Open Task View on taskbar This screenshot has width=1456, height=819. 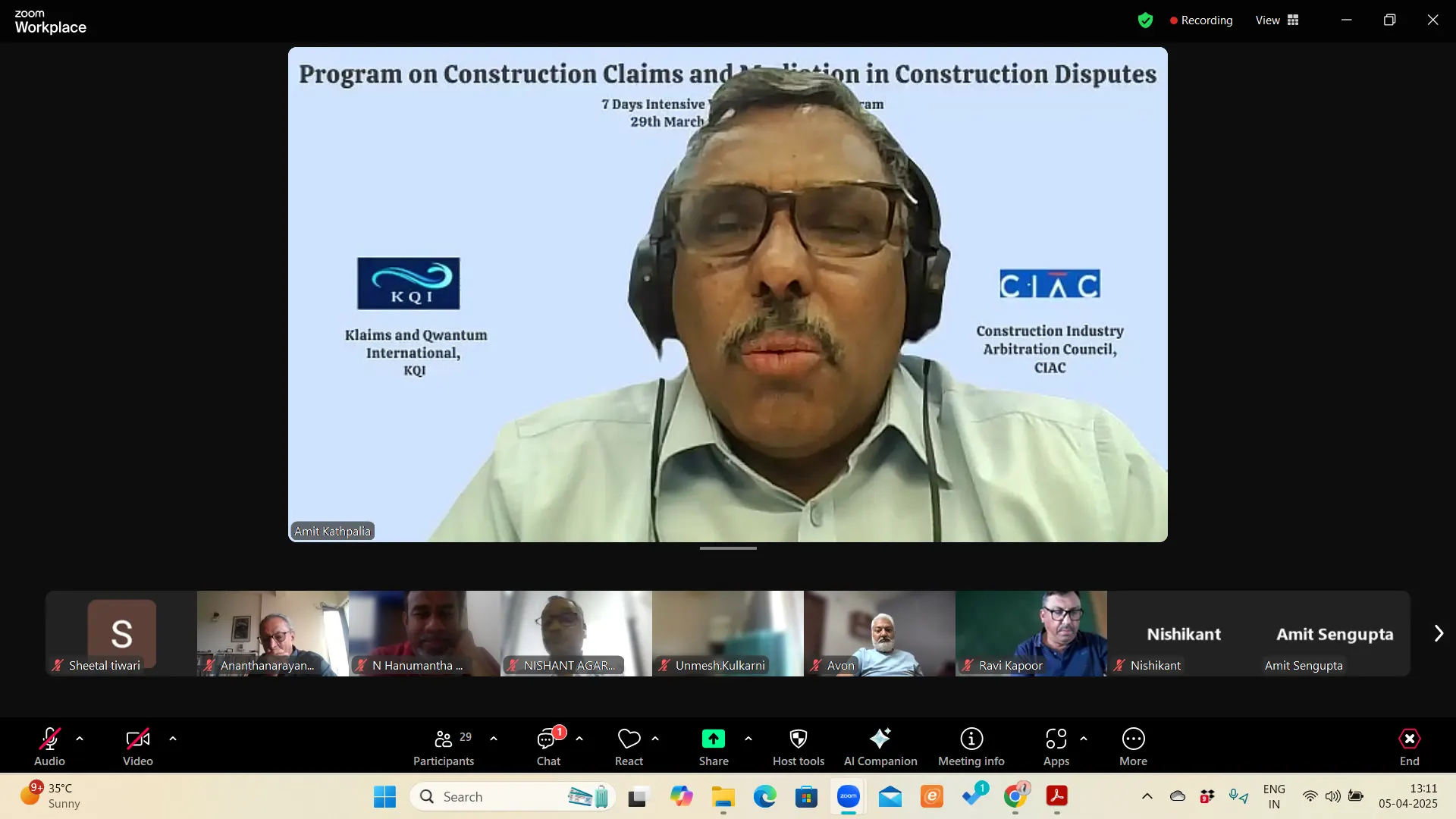pos(637,796)
